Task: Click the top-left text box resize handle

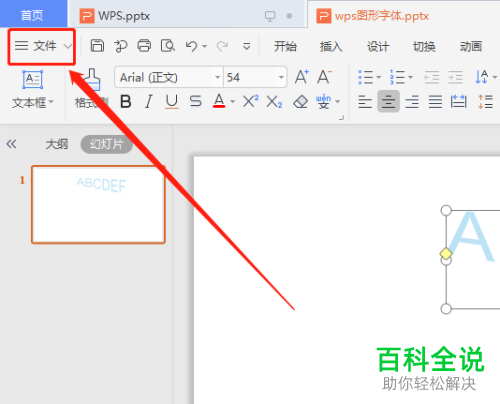Action: [x=446, y=210]
